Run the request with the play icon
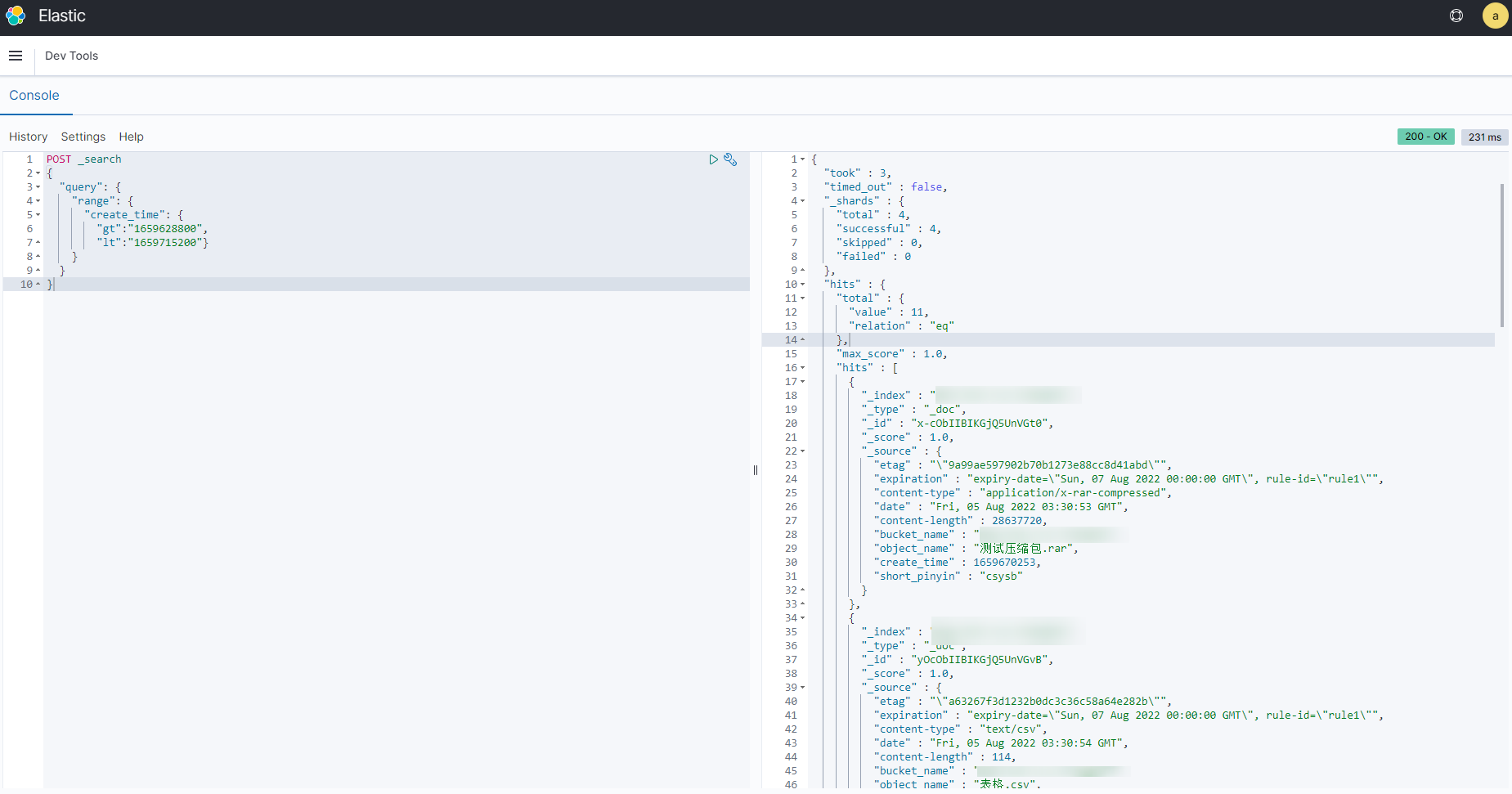This screenshot has height=794, width=1512. click(713, 159)
